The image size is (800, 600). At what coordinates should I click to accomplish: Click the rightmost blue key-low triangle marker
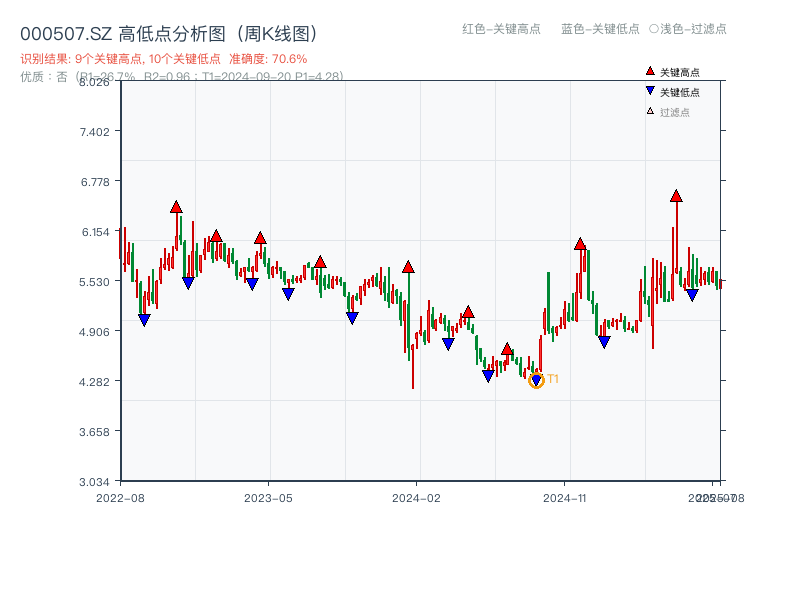[692, 295]
